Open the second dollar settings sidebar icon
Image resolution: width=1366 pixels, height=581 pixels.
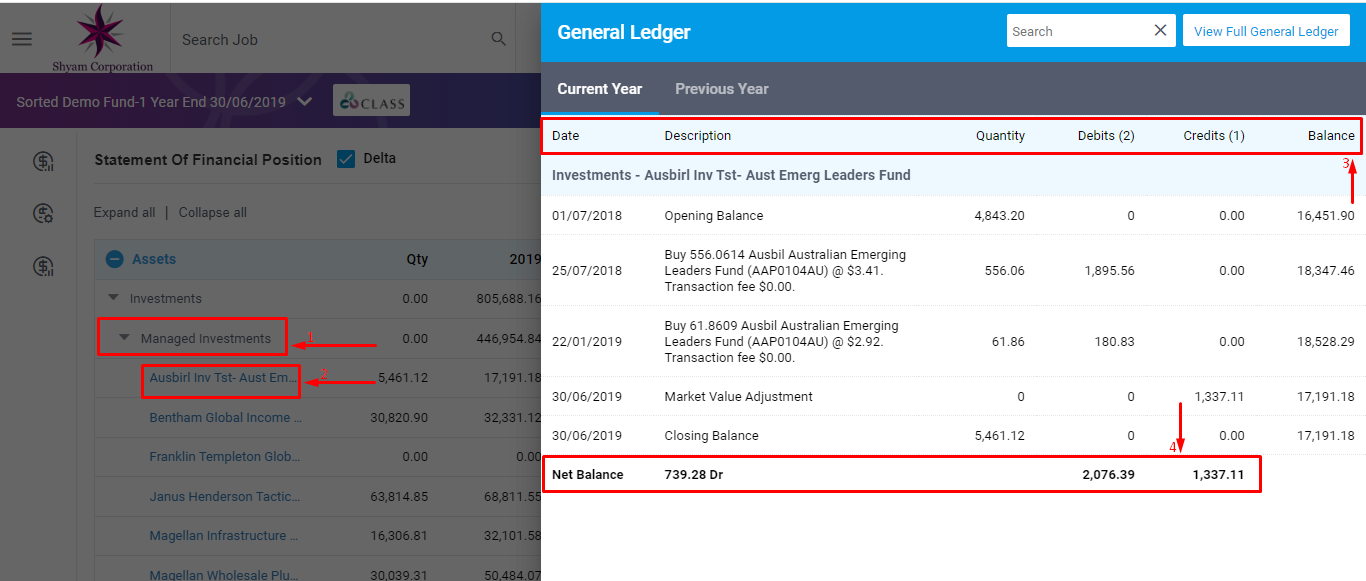[43, 213]
